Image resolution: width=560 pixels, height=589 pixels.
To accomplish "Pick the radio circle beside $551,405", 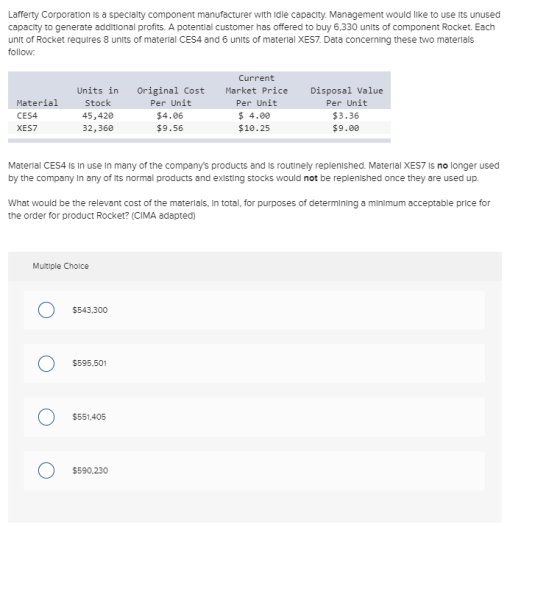I will click(x=46, y=417).
